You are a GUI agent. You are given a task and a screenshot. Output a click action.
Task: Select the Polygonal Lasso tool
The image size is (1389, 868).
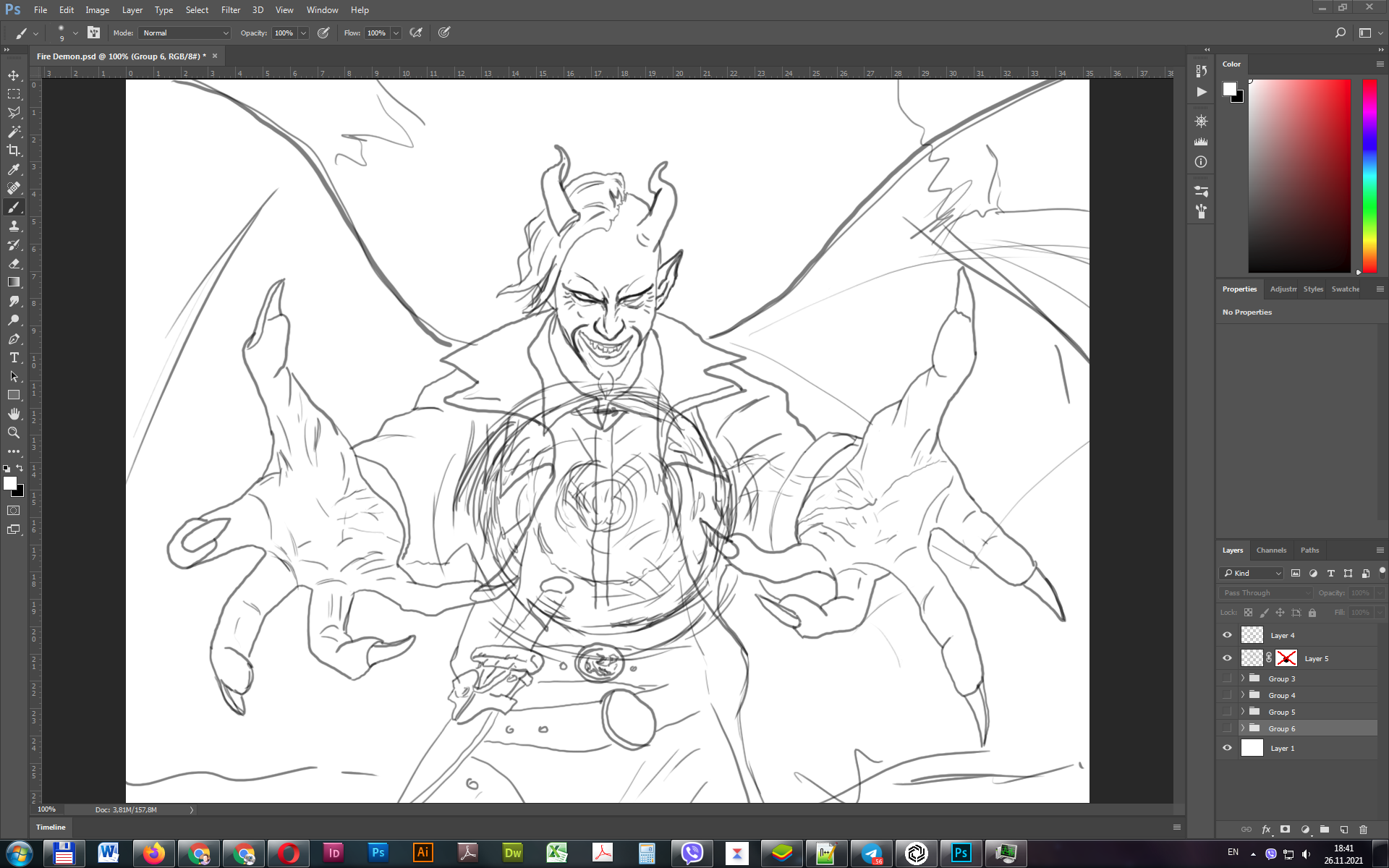coord(14,113)
